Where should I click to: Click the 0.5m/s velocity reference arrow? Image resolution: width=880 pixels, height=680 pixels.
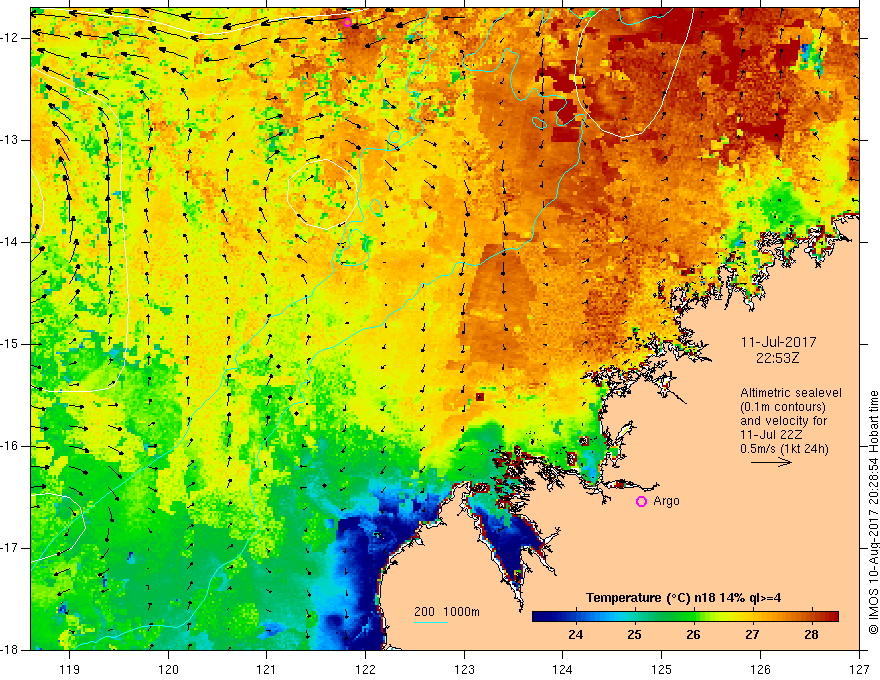771,463
